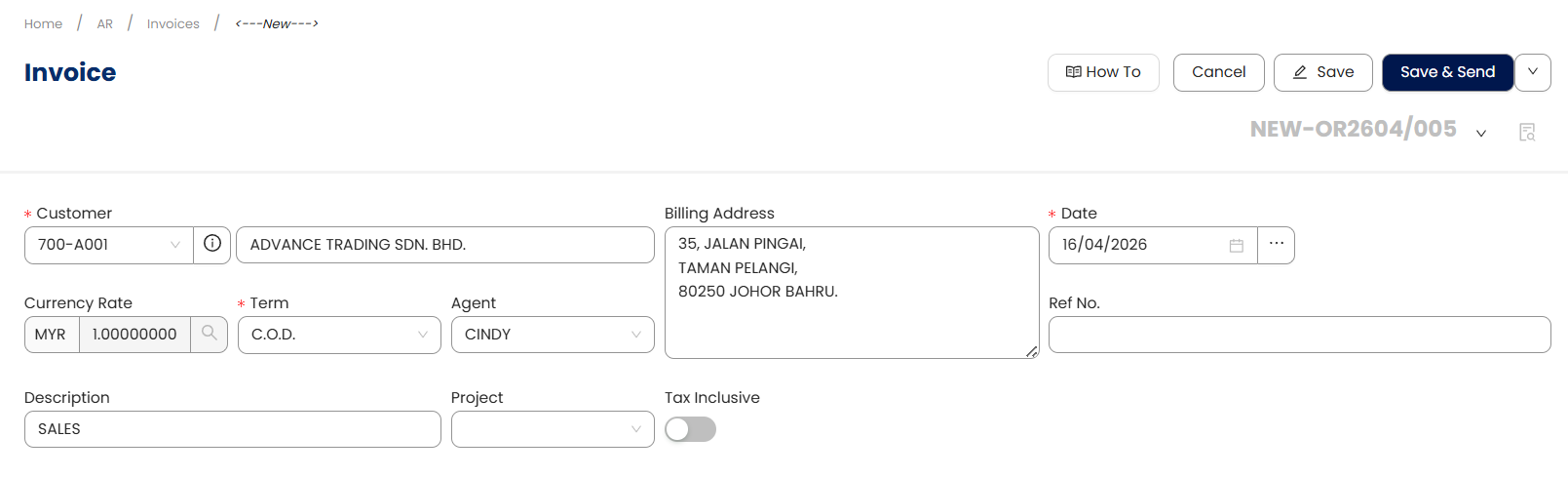Viewport: 1568px width, 477px height.
Task: Expand the Save & Send options arrow
Action: [1533, 72]
